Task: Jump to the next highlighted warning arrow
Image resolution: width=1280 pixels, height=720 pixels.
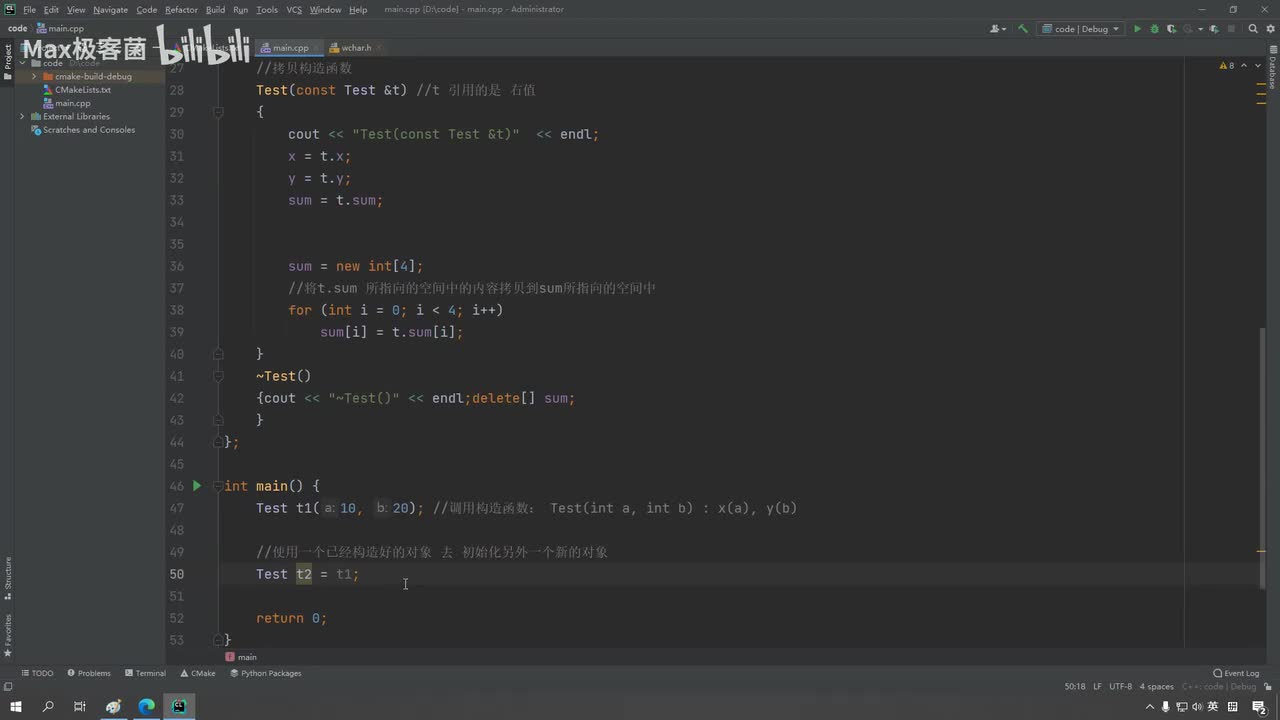Action: [1257, 65]
